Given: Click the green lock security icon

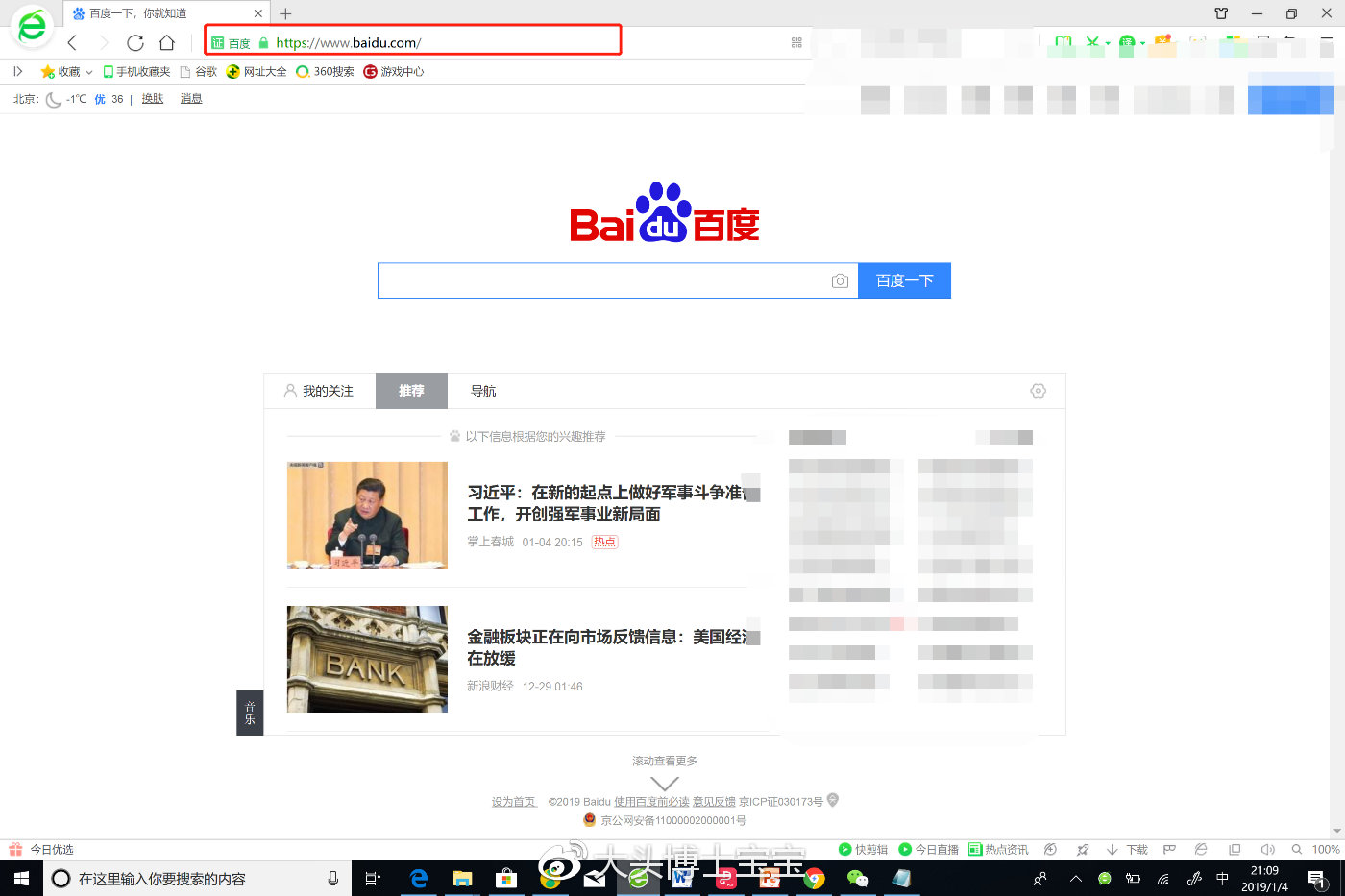Looking at the screenshot, I should point(263,43).
